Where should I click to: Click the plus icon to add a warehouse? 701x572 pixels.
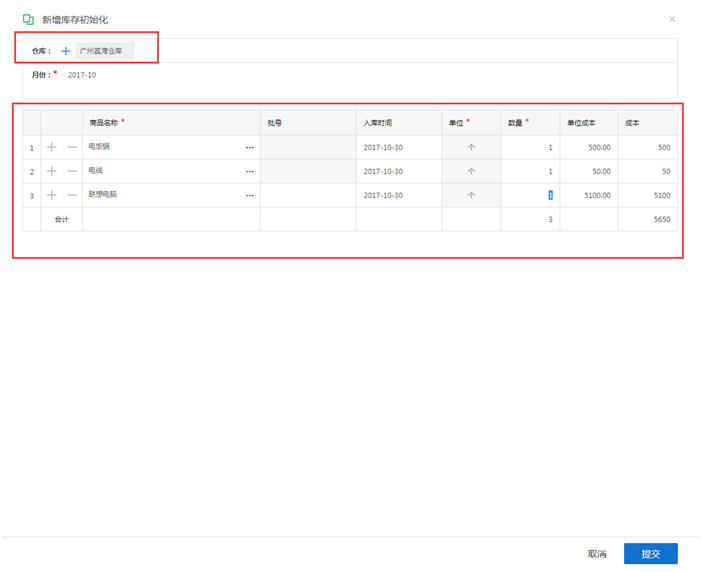pyautogui.click(x=66, y=51)
